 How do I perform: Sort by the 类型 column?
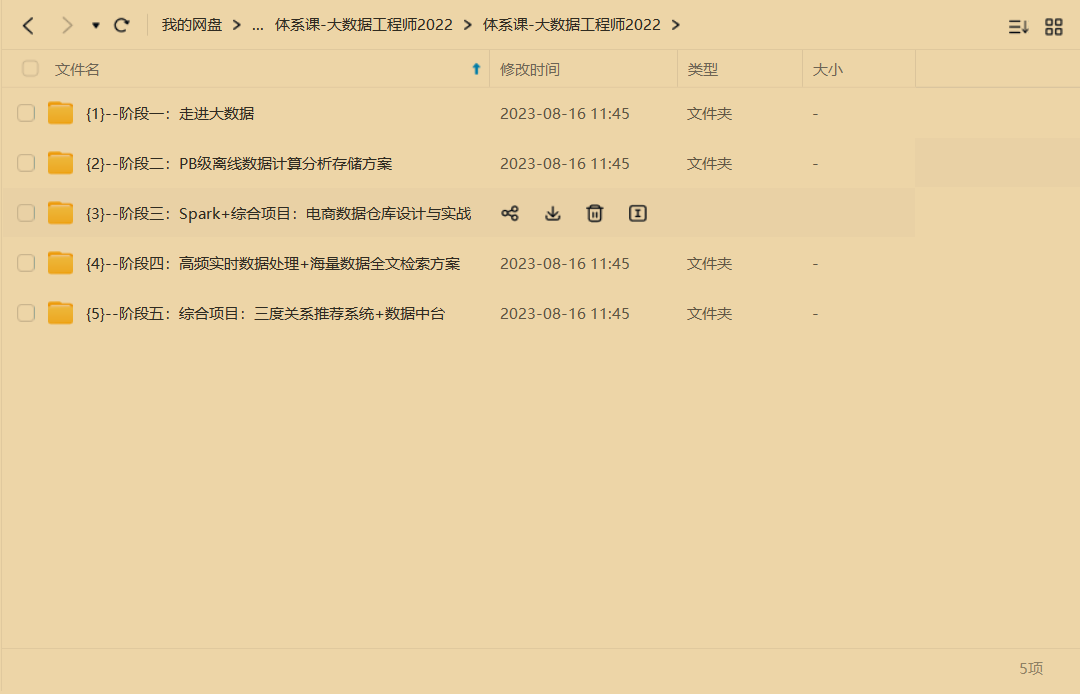pyautogui.click(x=703, y=70)
